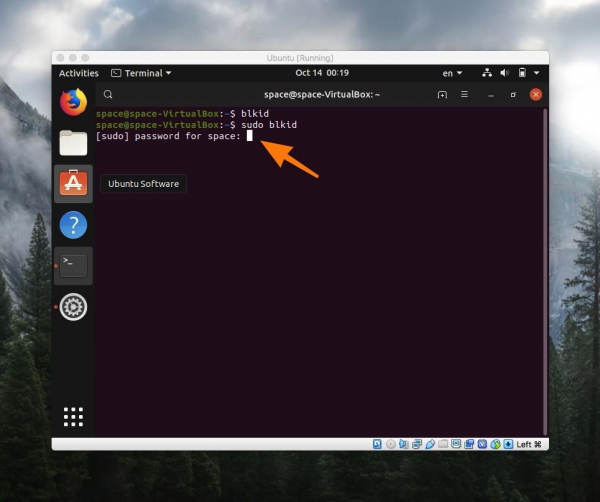Click the 'sudo blkid' command text
Screen dimensions: 600x502
tap(269, 125)
